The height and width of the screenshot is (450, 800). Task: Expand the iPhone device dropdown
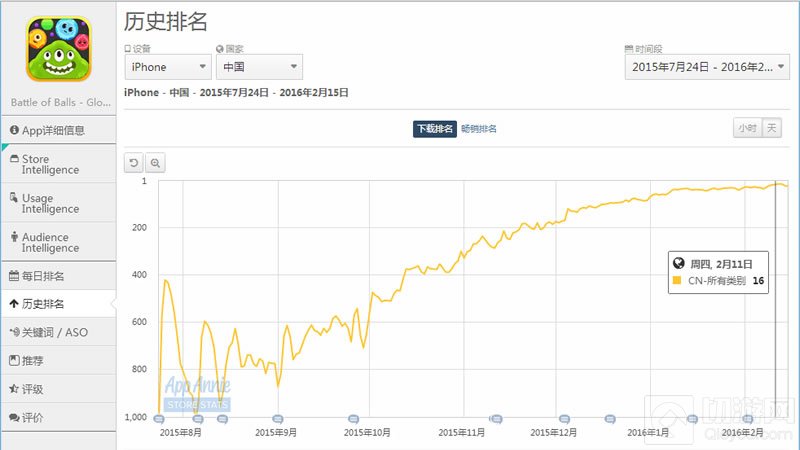[167, 67]
